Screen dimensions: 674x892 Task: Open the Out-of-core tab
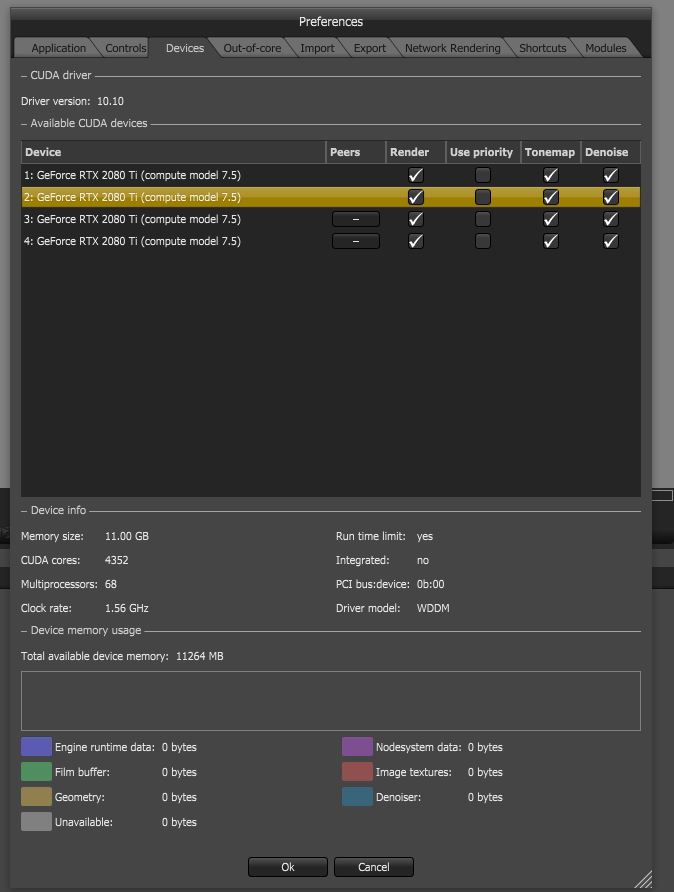tap(252, 48)
